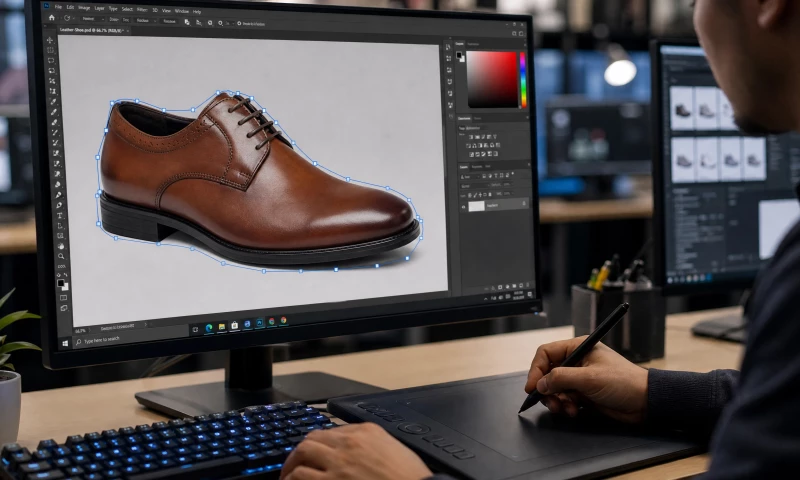Click the Search icon at top right
Screen dimensions: 800x480
coord(514,33)
